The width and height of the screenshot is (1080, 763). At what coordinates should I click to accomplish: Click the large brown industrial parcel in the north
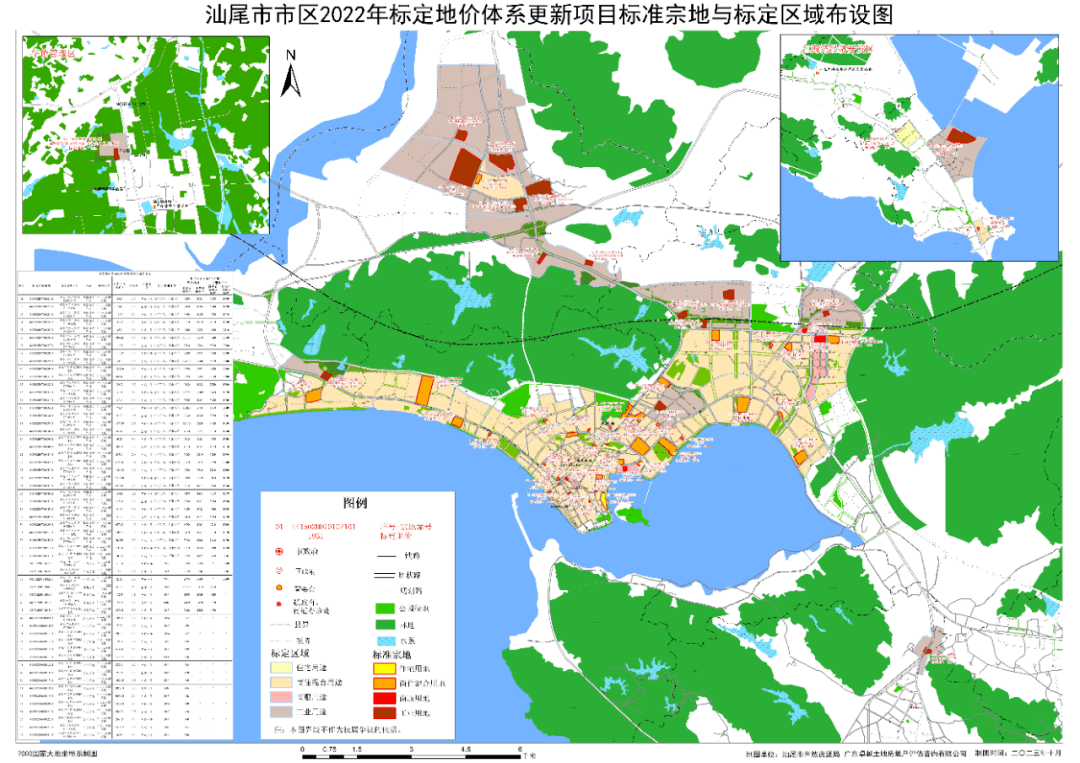click(466, 166)
